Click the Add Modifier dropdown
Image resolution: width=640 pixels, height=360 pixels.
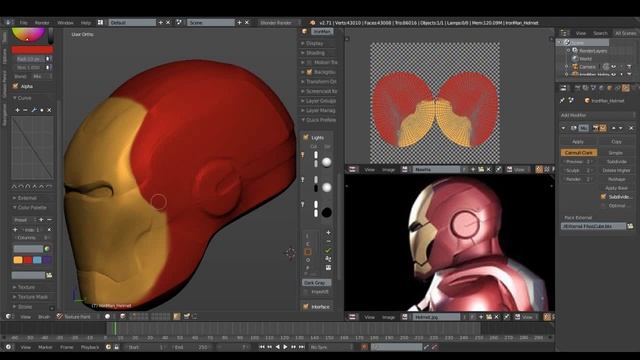598,115
